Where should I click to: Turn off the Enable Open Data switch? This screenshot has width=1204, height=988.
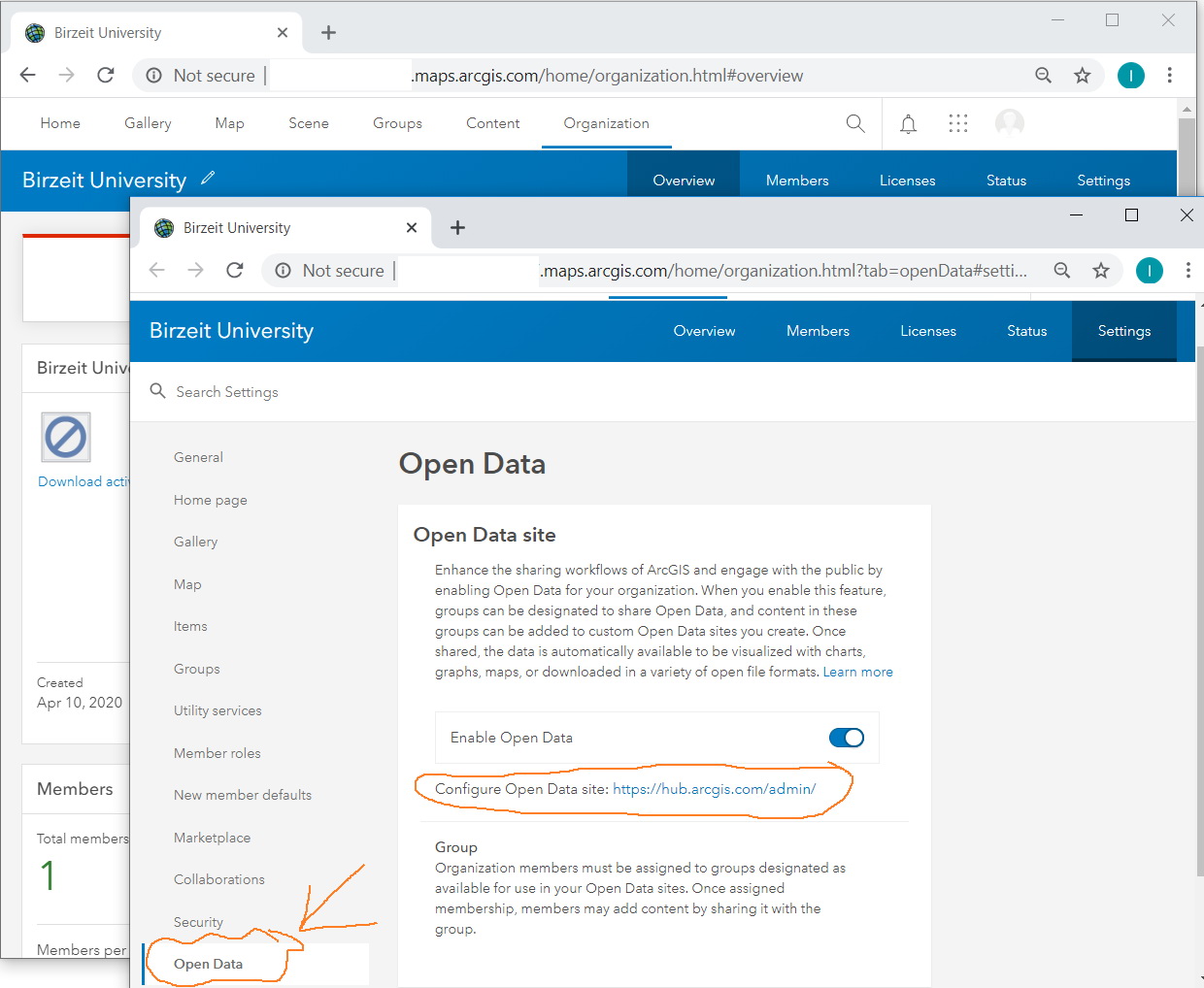coord(847,738)
